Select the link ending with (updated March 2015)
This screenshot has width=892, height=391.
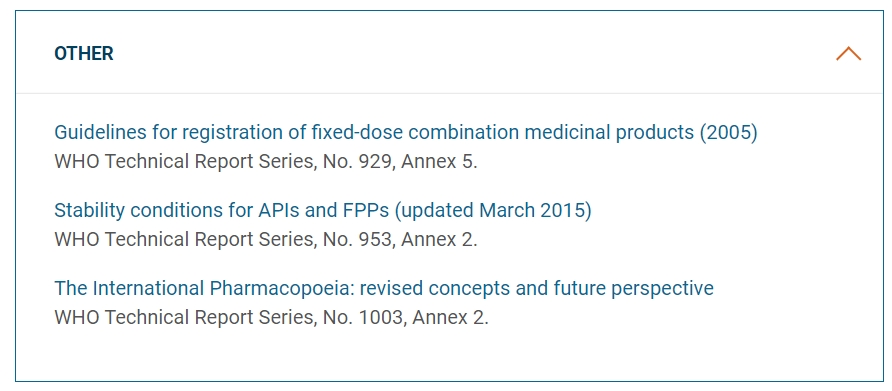pyautogui.click(x=323, y=211)
